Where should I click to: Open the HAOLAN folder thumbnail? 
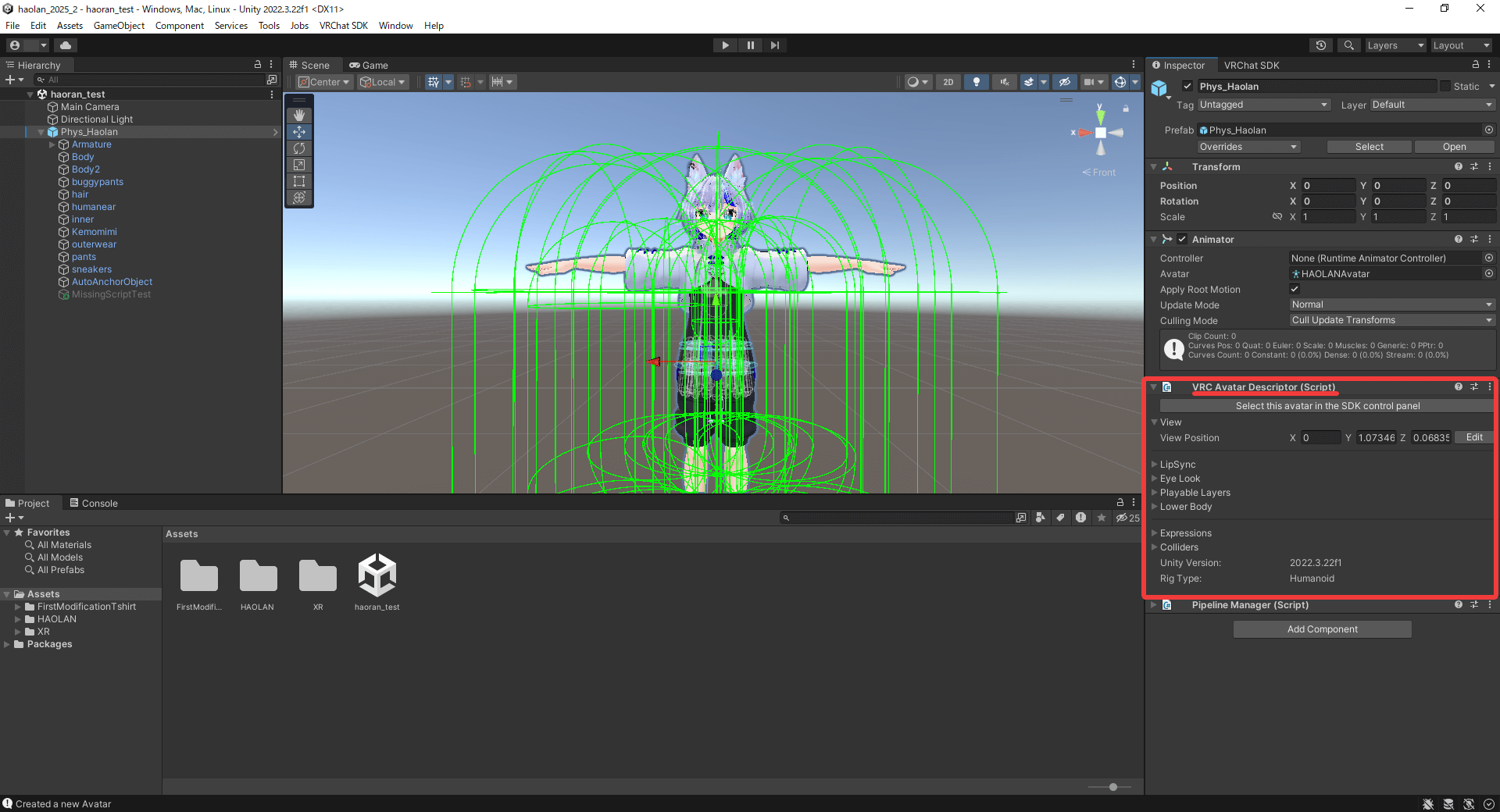(258, 584)
